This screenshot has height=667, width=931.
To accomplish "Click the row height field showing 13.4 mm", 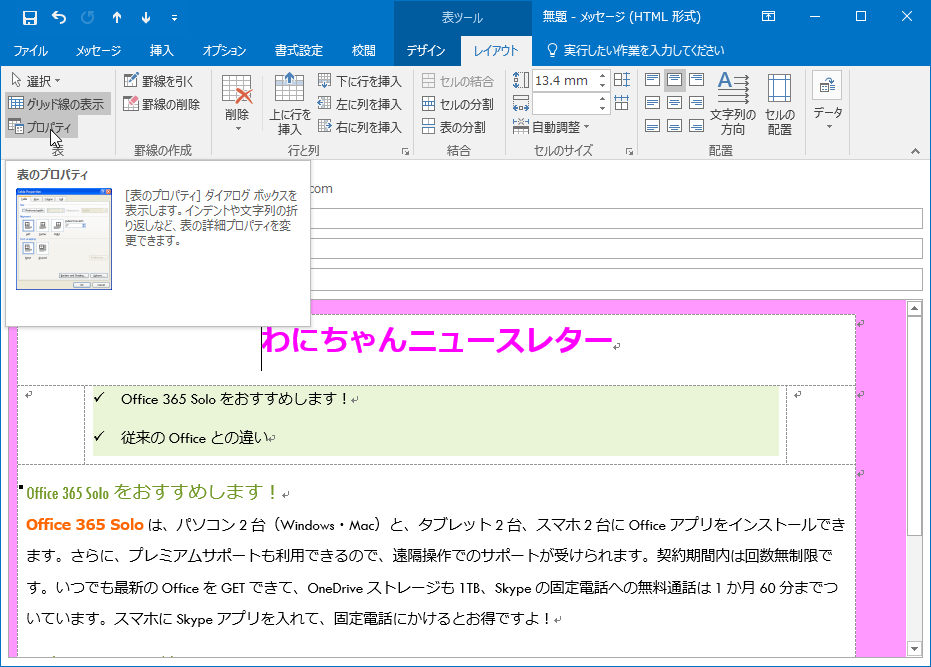I will [x=564, y=81].
